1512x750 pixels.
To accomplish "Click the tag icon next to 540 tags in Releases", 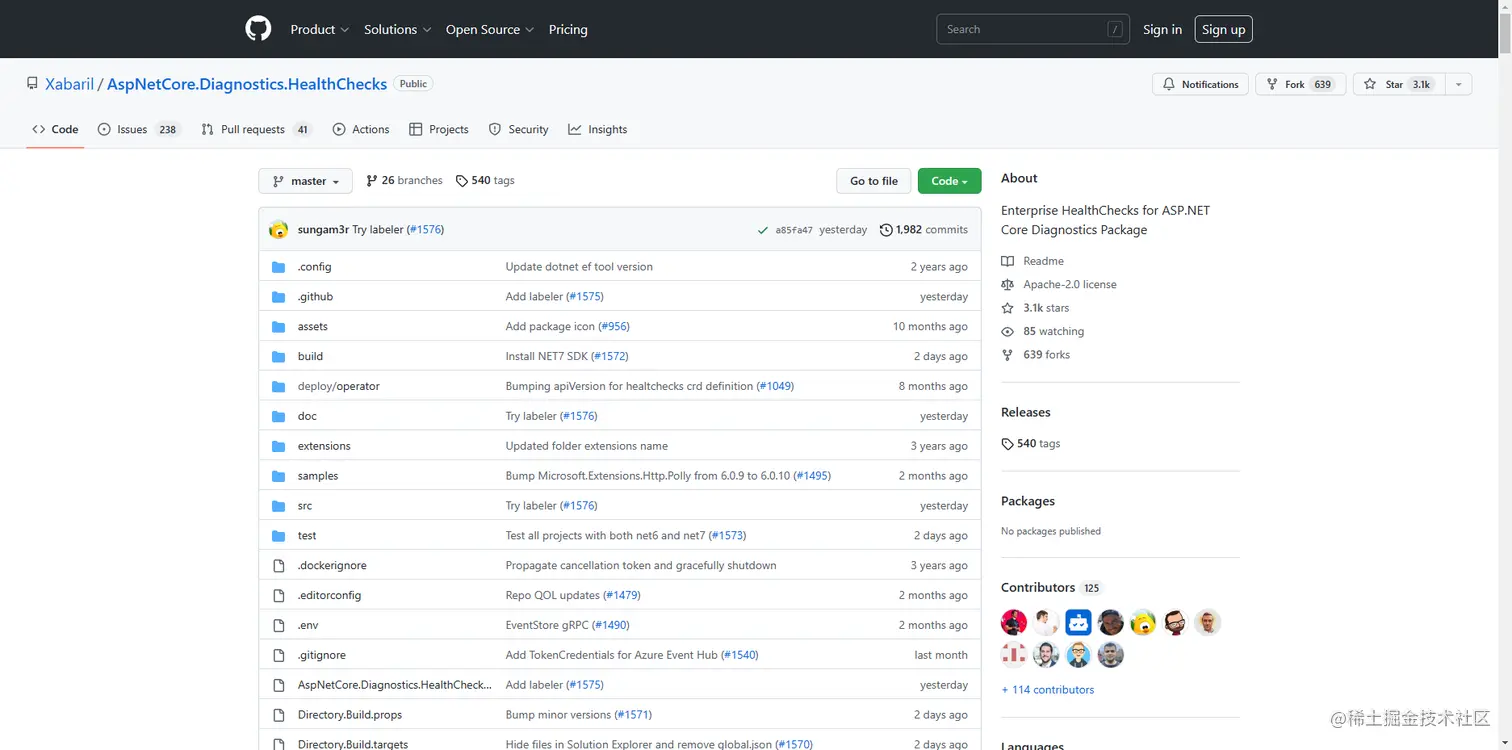I will click(x=1007, y=444).
